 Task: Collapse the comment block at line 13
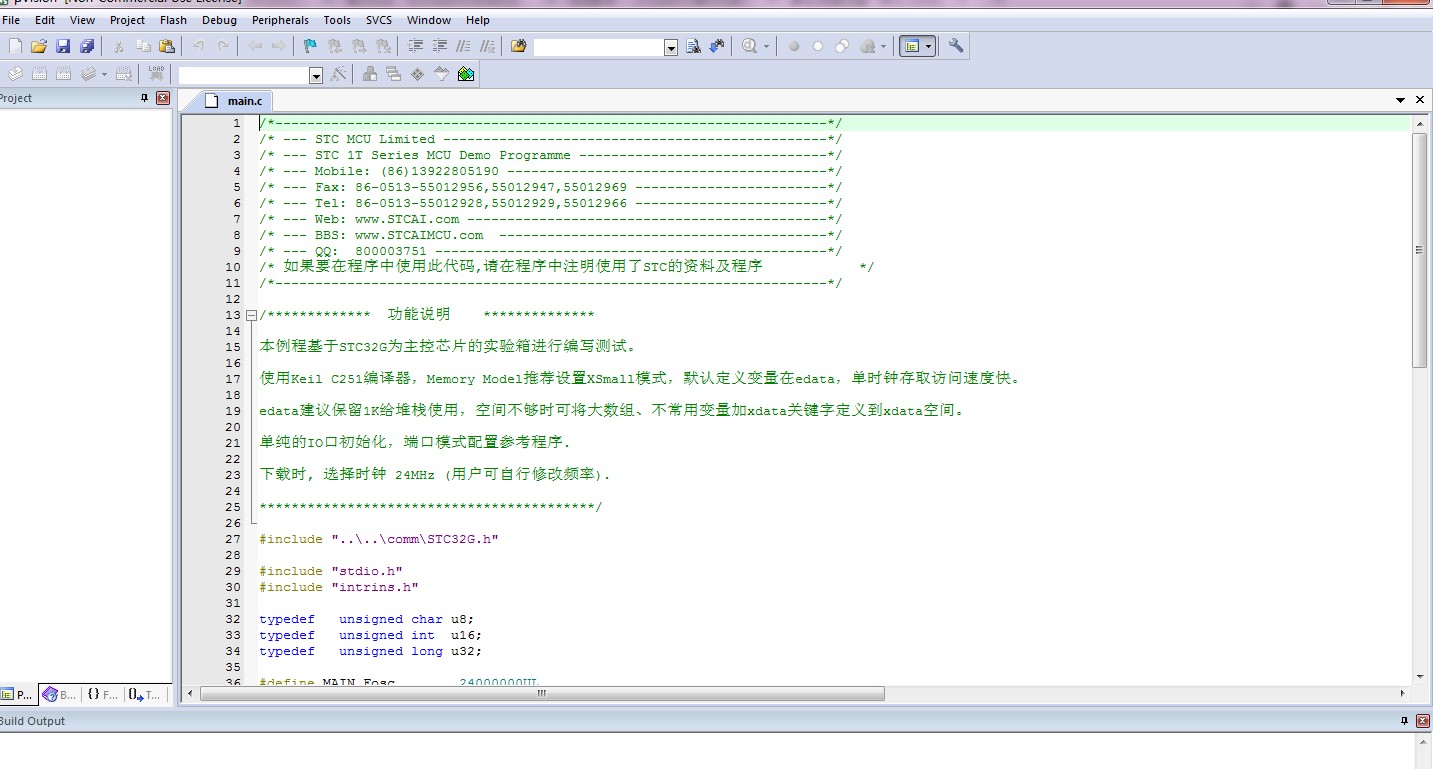pyautogui.click(x=251, y=315)
